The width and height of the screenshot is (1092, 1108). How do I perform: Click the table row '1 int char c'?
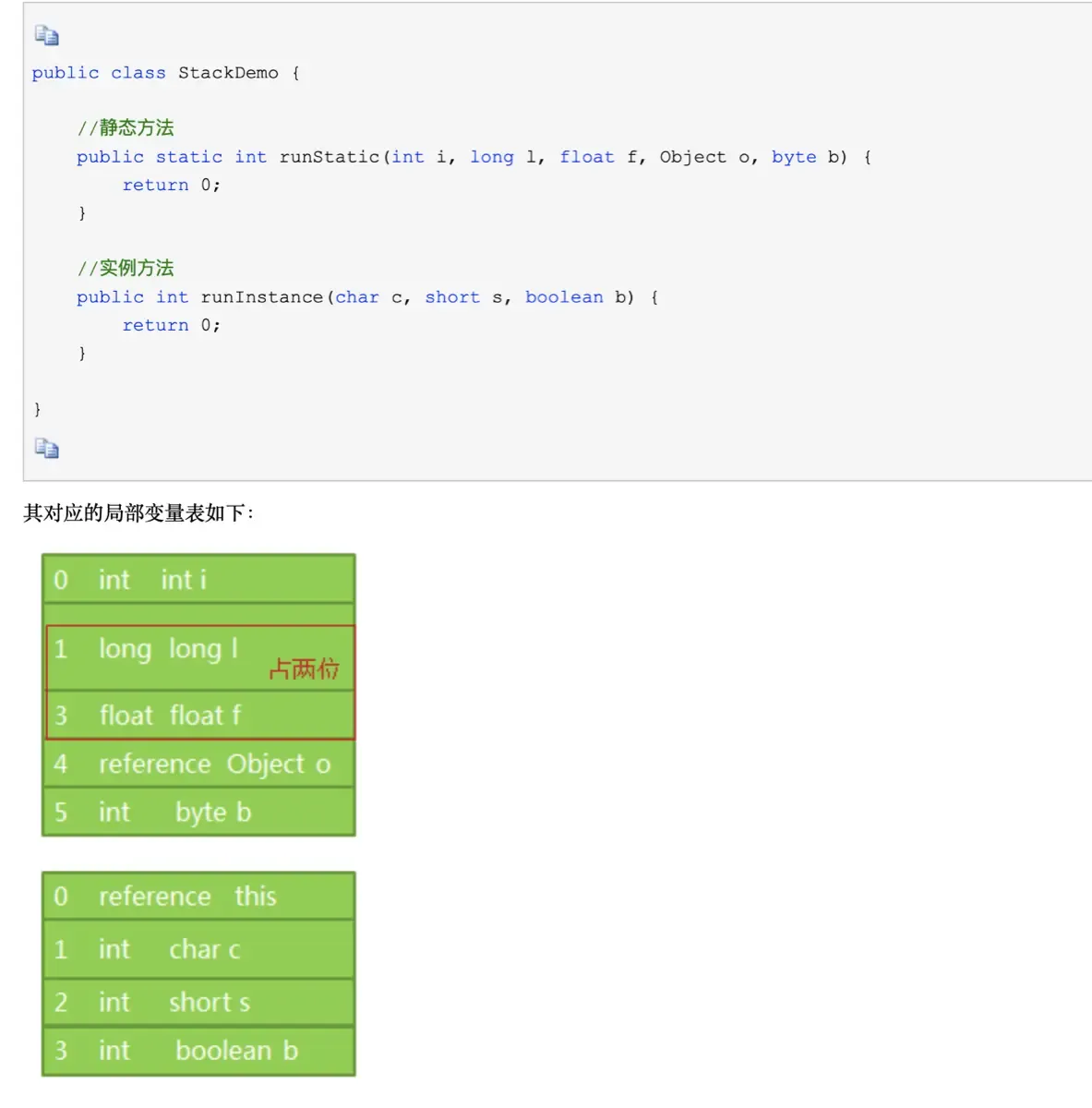click(x=198, y=949)
